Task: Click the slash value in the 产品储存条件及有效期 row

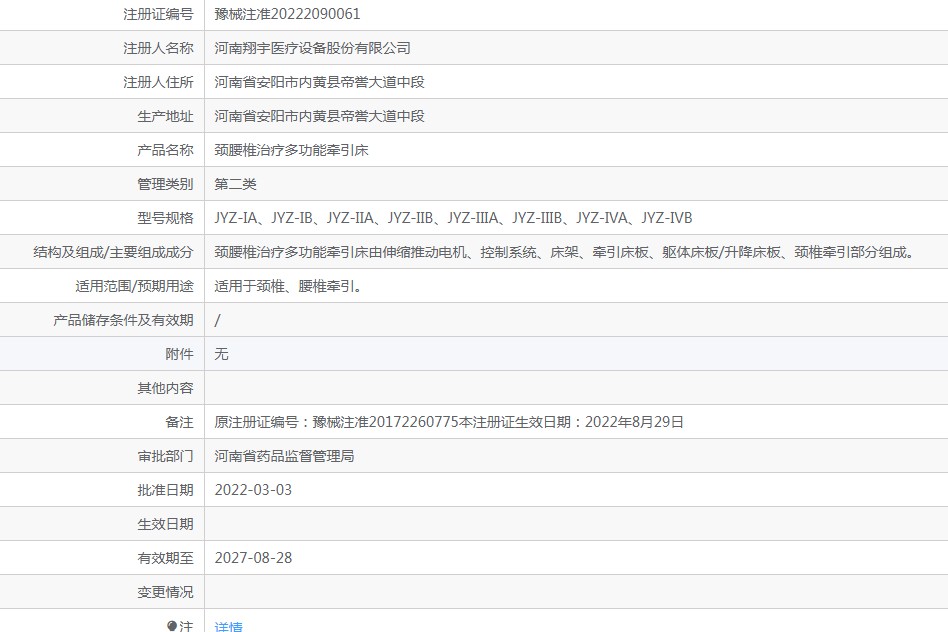Action: point(218,320)
